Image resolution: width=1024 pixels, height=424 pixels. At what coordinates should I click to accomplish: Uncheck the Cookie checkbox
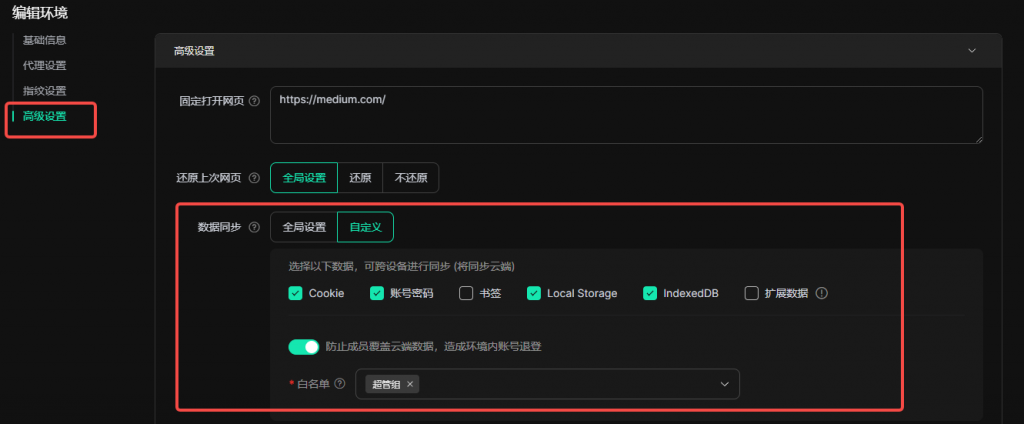tap(295, 293)
